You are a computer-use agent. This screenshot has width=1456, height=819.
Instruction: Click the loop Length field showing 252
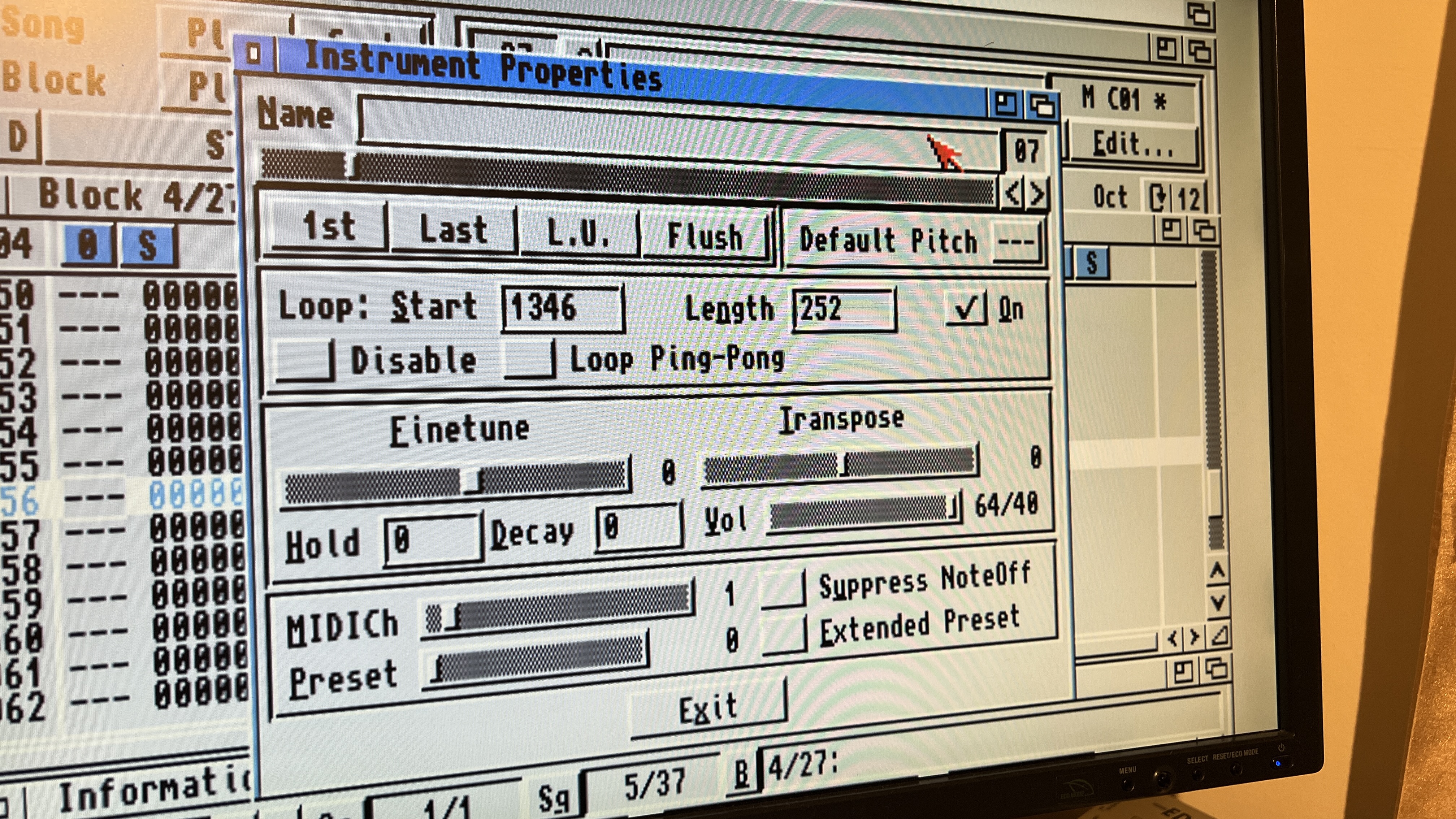tap(844, 309)
